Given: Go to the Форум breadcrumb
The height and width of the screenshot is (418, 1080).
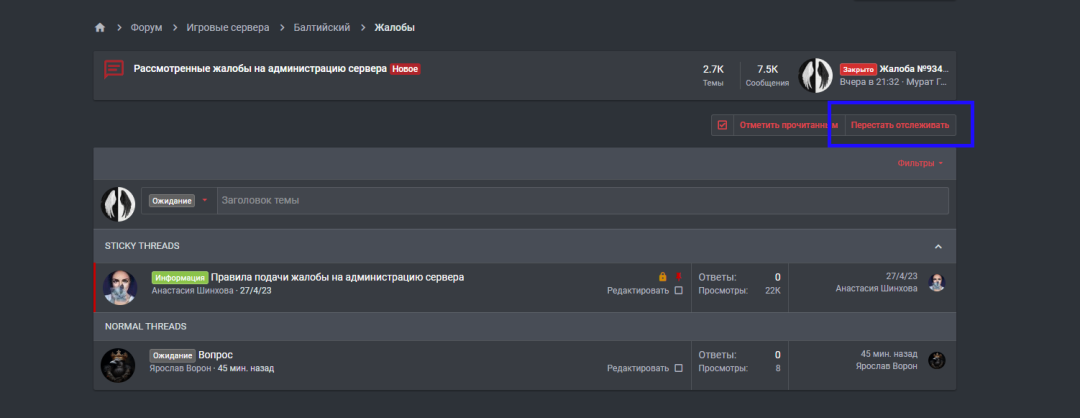Looking at the screenshot, I should (x=147, y=28).
